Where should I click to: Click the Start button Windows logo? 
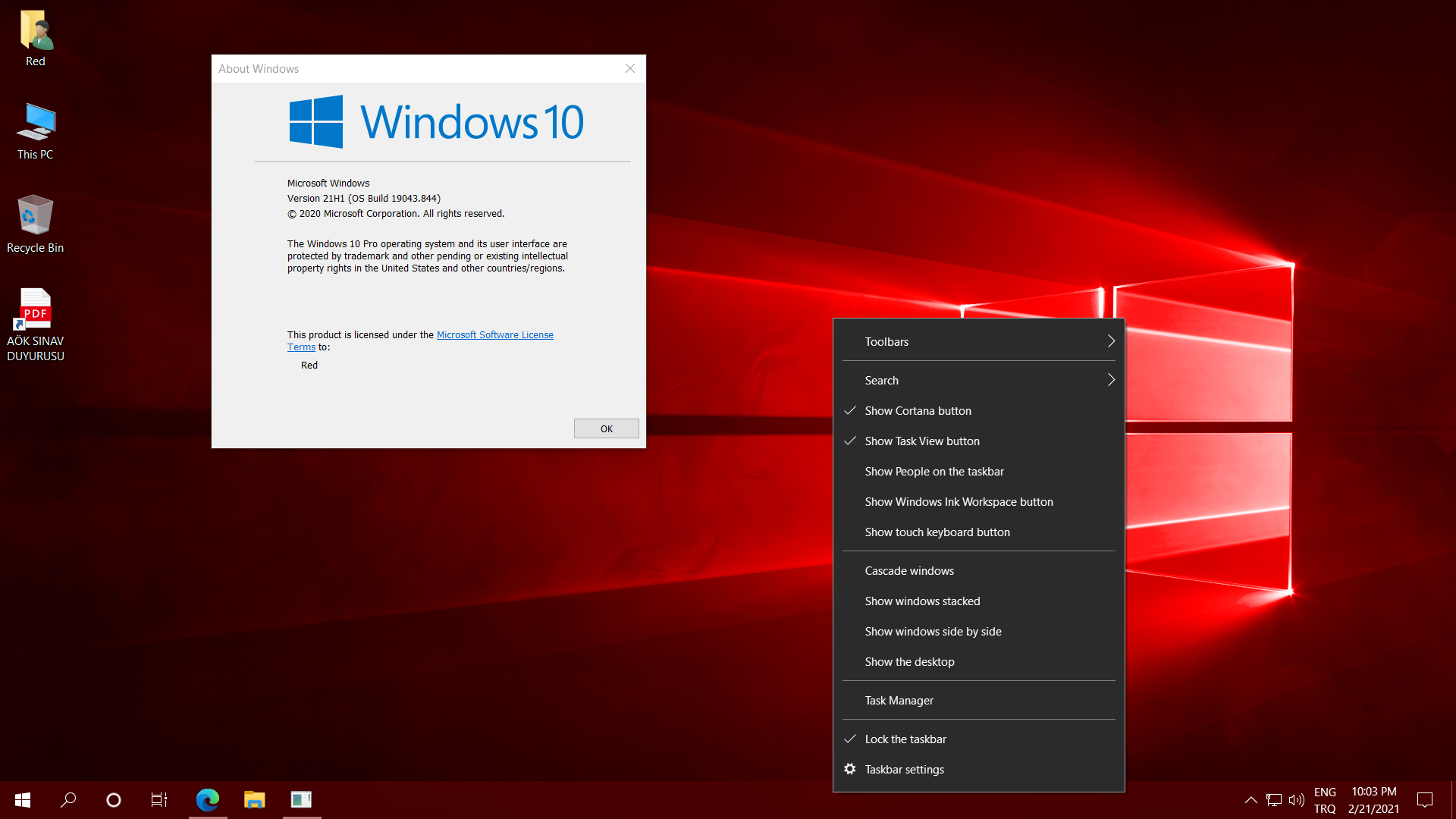pos(23,799)
